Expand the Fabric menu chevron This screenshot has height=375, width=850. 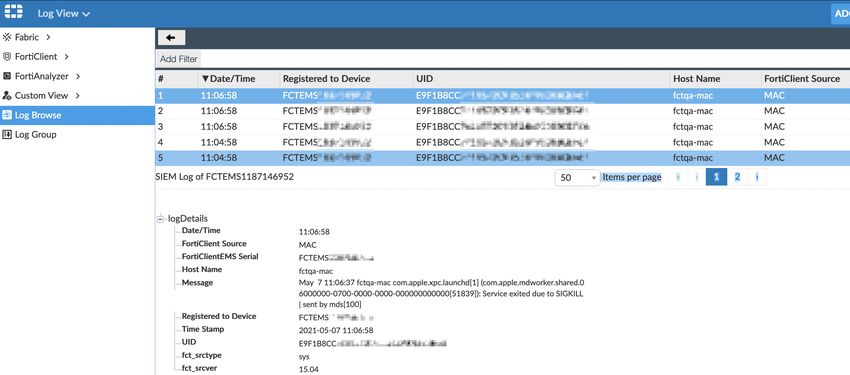pyautogui.click(x=48, y=37)
